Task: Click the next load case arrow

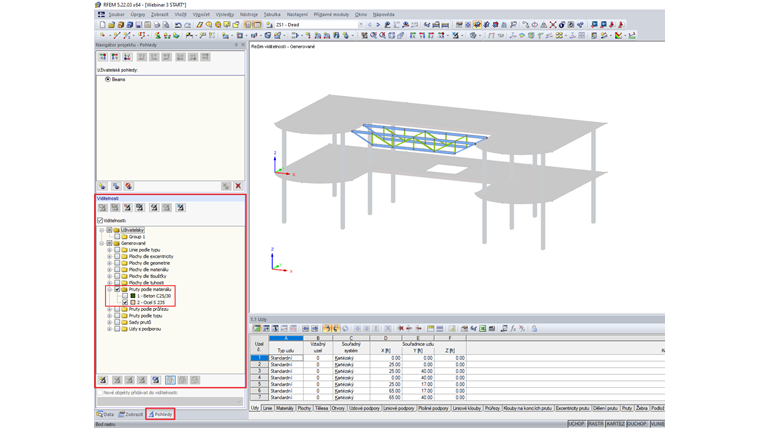Action: [x=378, y=25]
